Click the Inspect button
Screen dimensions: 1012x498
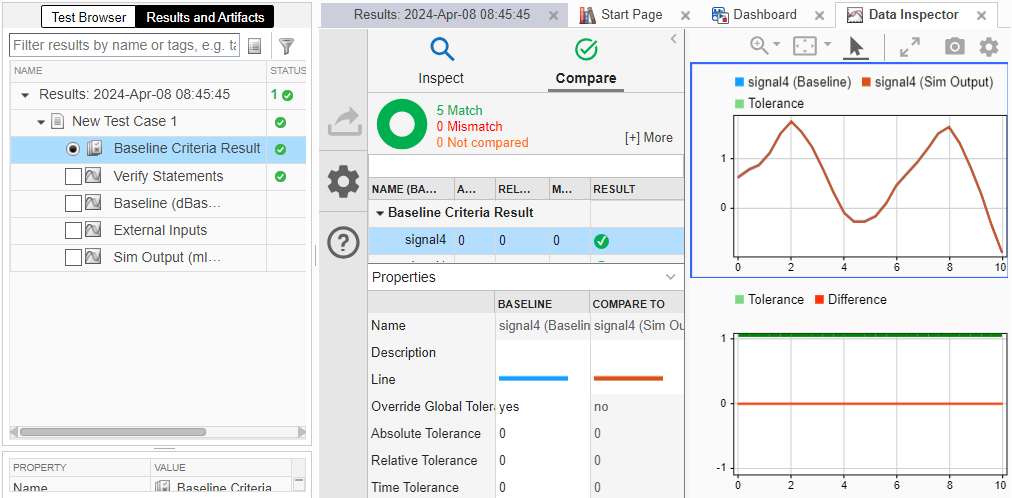pos(441,60)
